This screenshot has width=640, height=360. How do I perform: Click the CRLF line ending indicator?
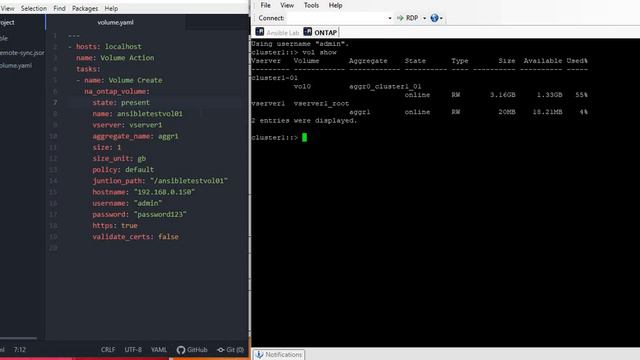(x=108, y=350)
